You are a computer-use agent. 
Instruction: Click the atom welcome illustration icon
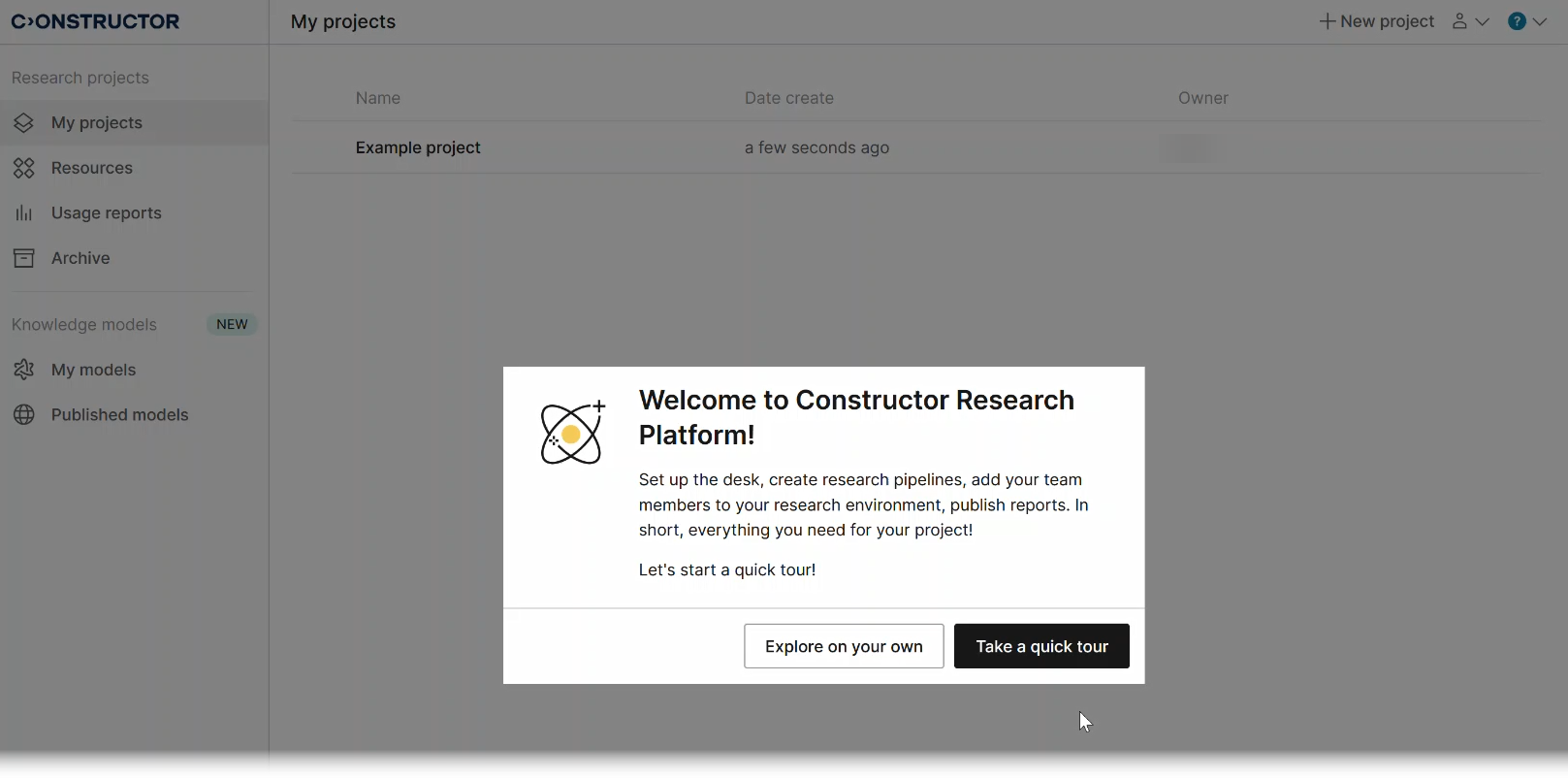(x=573, y=433)
